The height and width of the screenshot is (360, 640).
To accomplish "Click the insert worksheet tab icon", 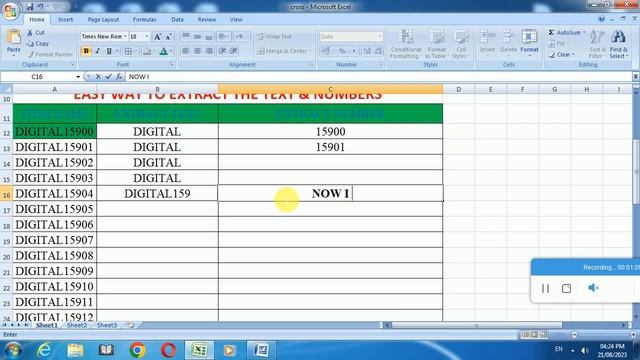I will click(130, 325).
